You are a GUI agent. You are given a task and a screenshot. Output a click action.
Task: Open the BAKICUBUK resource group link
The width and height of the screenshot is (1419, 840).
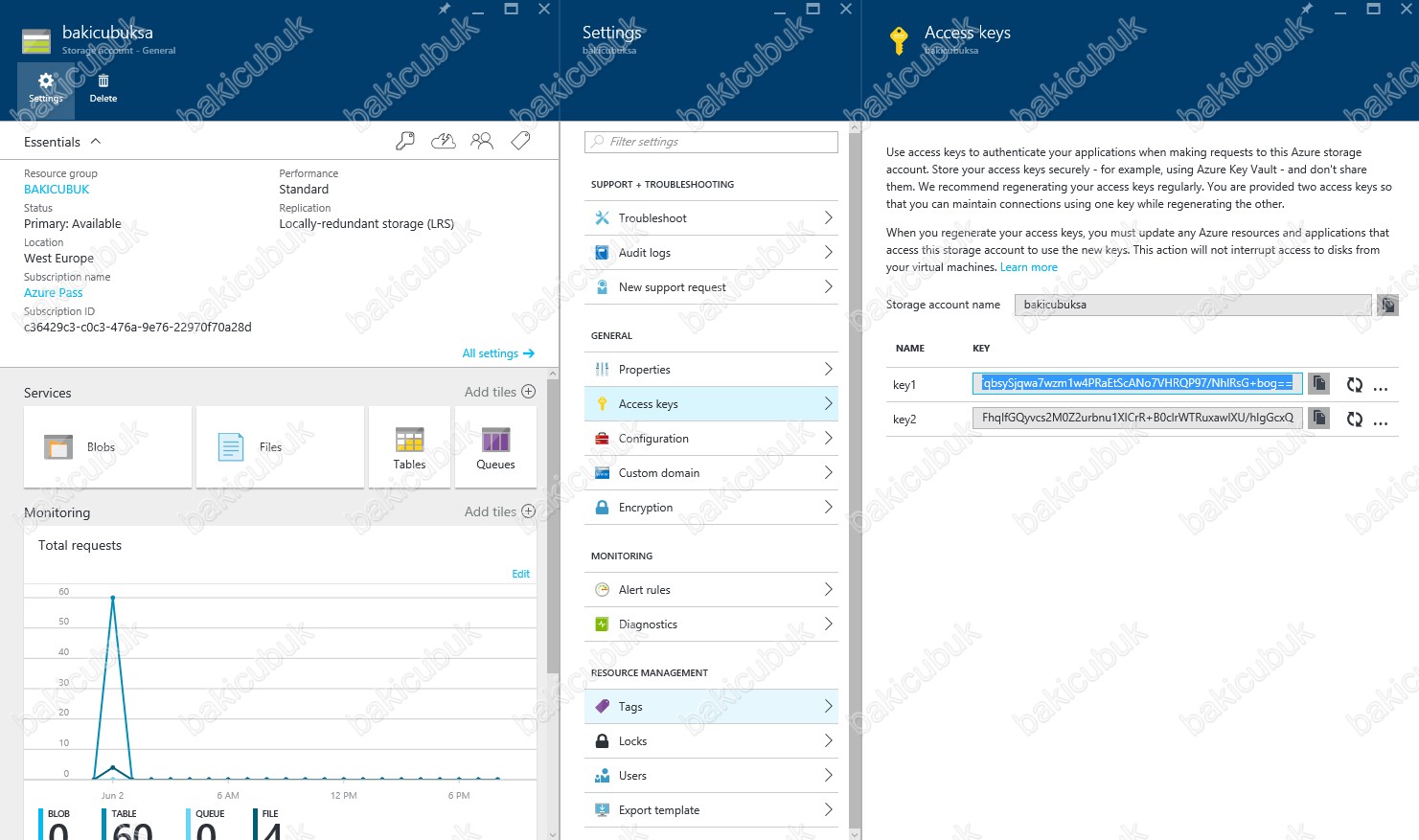point(57,190)
